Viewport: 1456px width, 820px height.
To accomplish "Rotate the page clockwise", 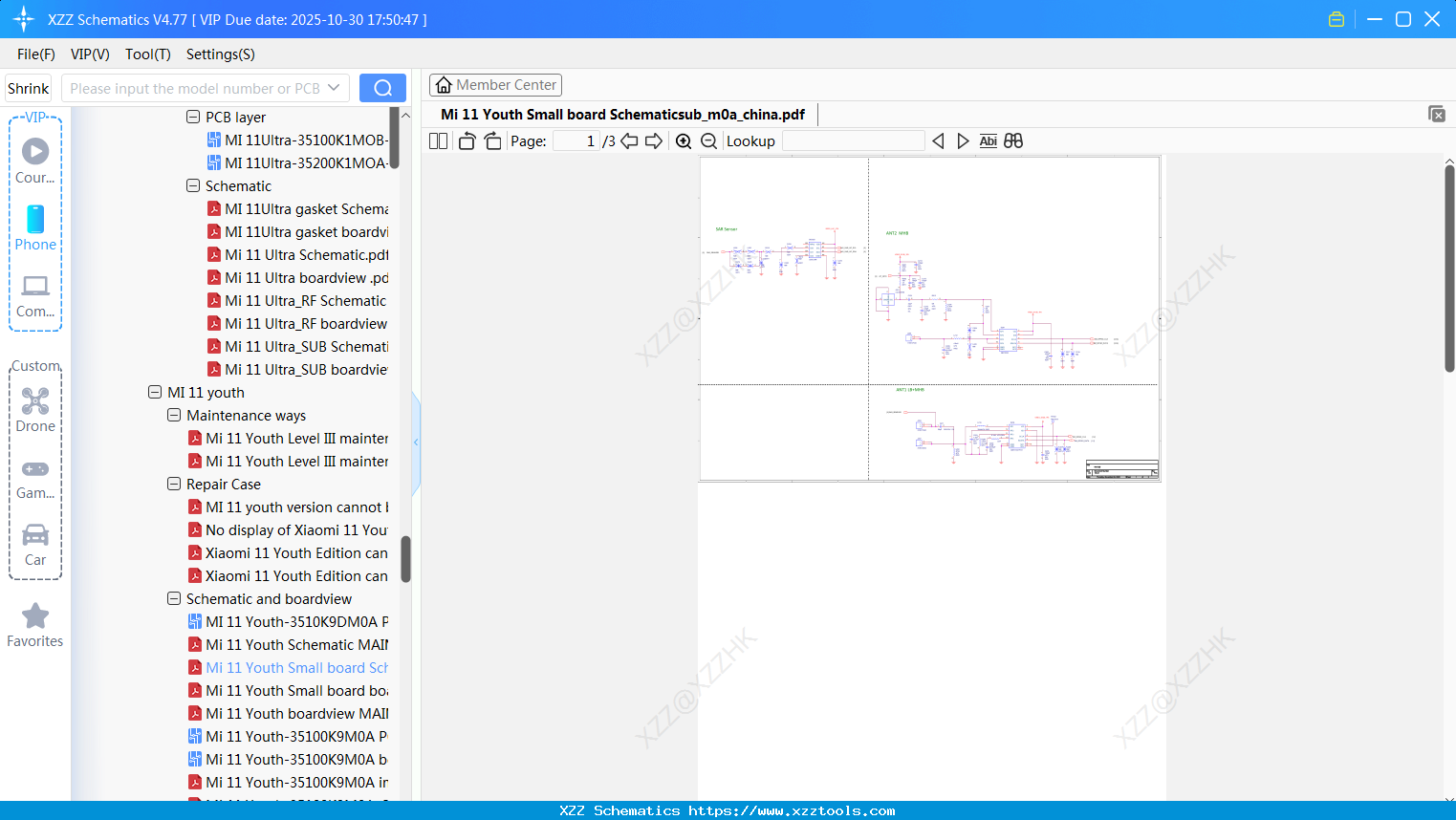I will coord(493,141).
